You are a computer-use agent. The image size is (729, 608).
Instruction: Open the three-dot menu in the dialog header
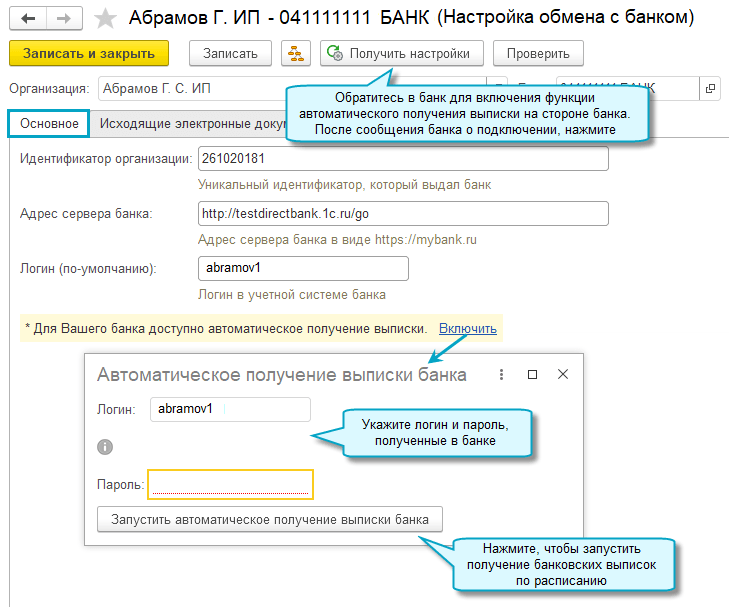point(501,374)
